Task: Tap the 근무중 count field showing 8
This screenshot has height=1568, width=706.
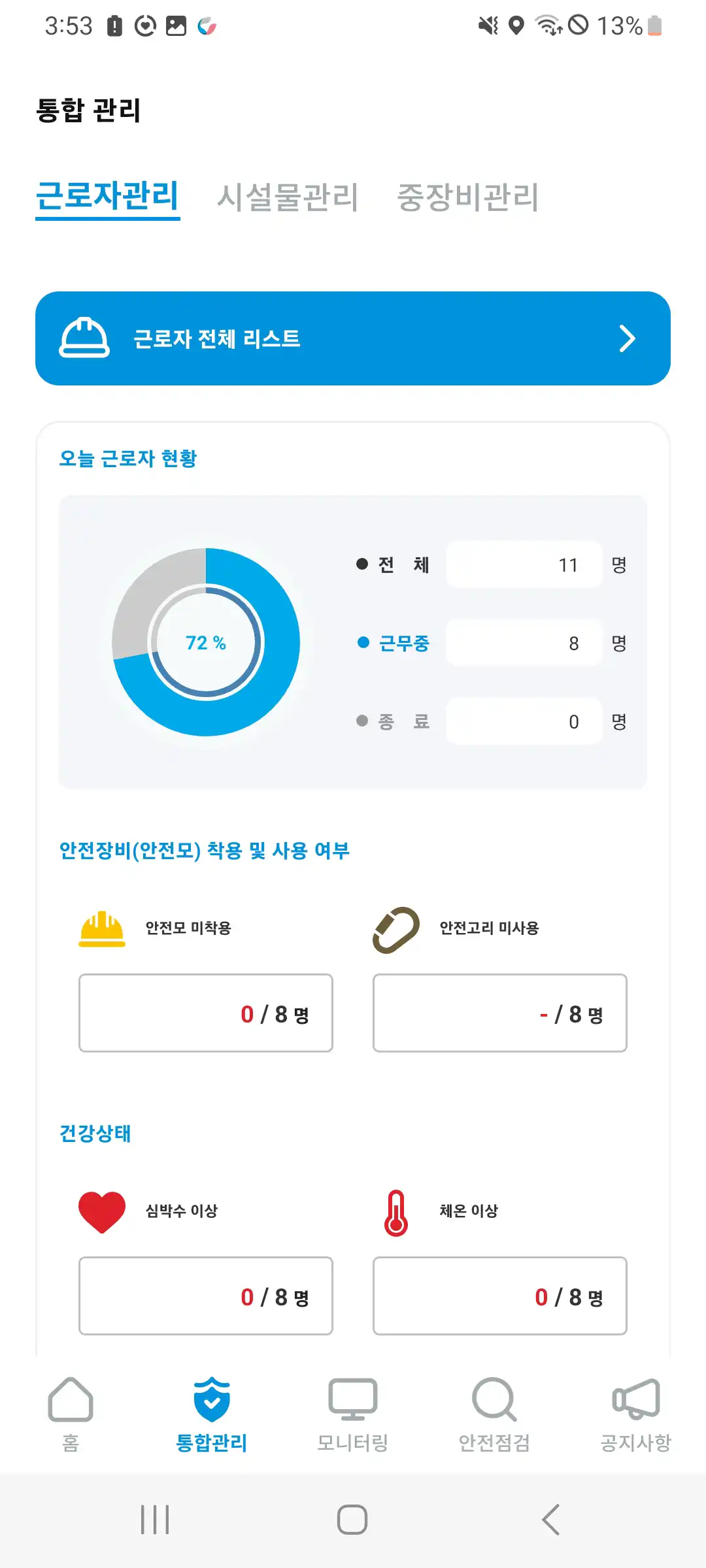Action: 524,644
